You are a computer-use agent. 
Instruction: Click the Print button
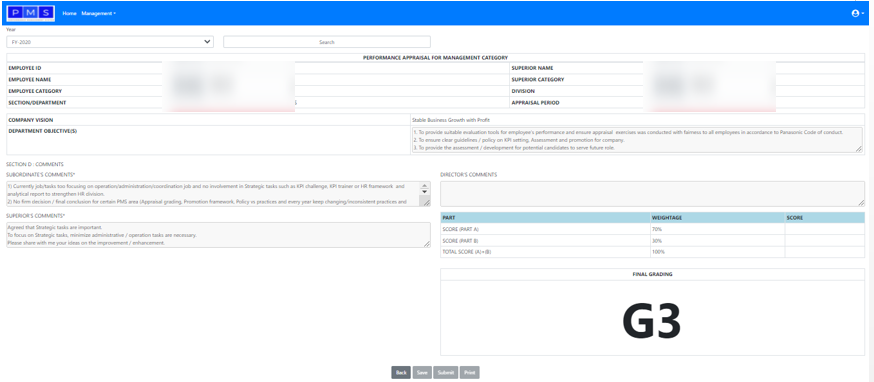tap(469, 373)
